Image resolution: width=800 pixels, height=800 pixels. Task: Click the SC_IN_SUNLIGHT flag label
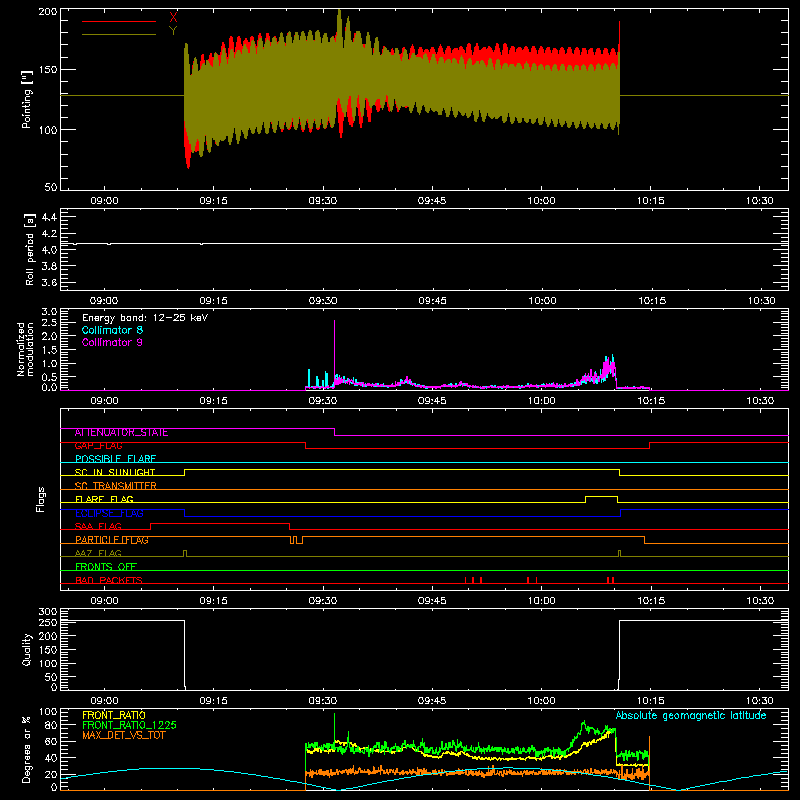point(115,472)
